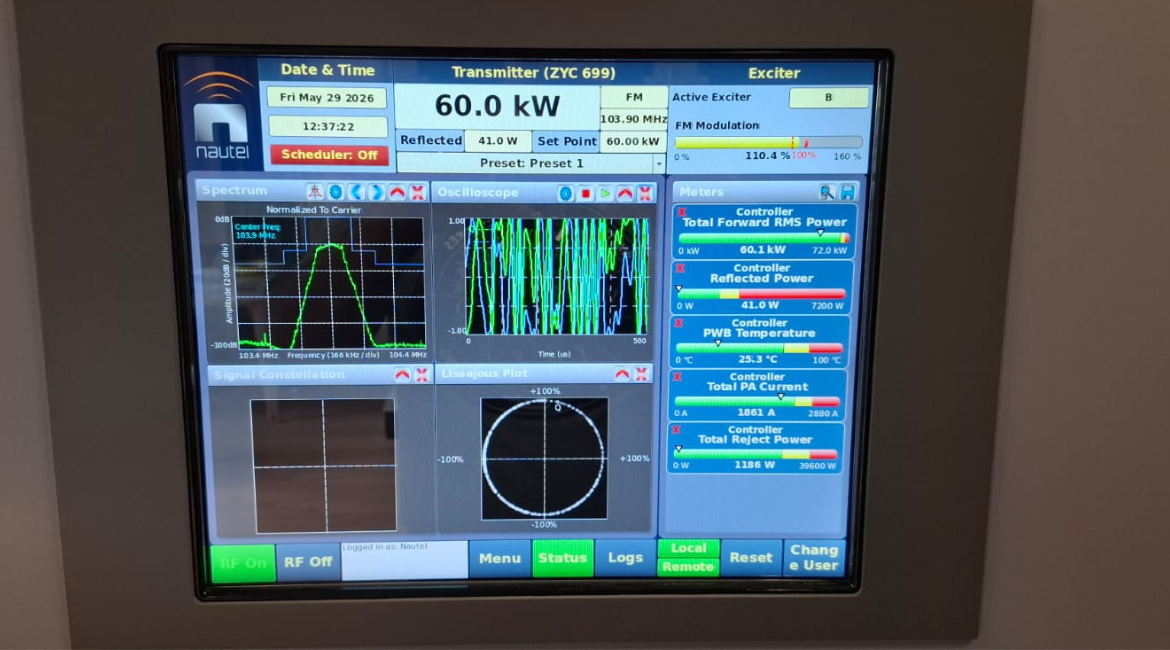Collapse the Lissajous Plot panel
1170x650 pixels.
pos(622,374)
